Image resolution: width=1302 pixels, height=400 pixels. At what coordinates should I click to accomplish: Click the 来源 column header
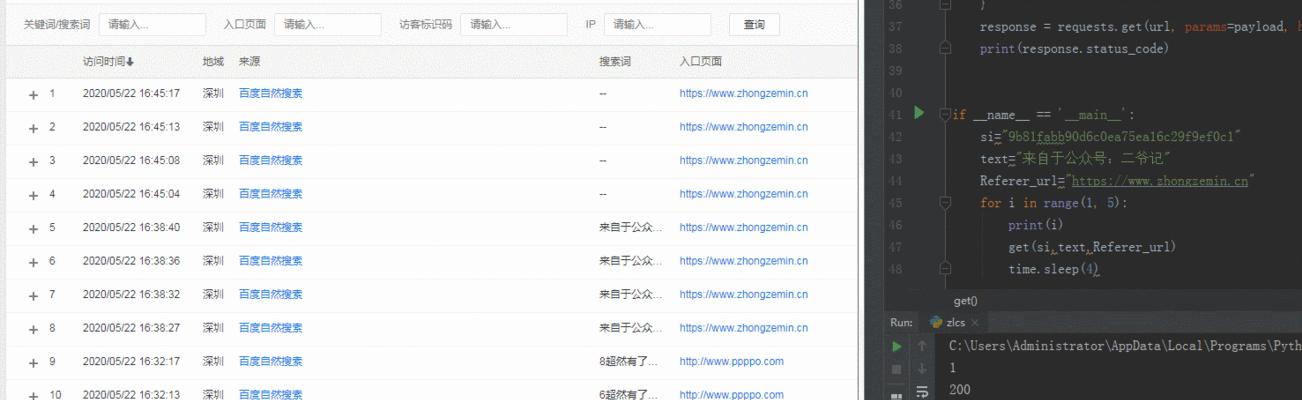click(249, 62)
